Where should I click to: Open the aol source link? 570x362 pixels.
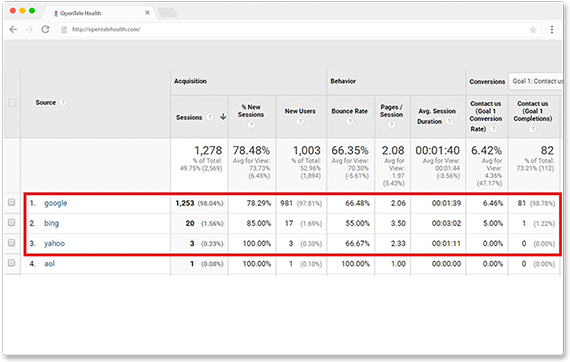point(49,264)
